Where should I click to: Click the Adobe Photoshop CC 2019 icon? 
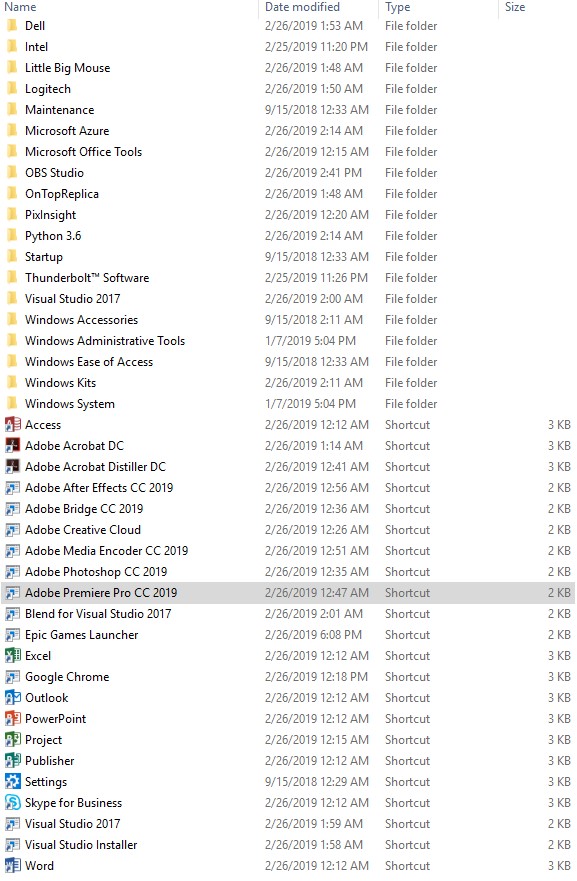[12, 572]
